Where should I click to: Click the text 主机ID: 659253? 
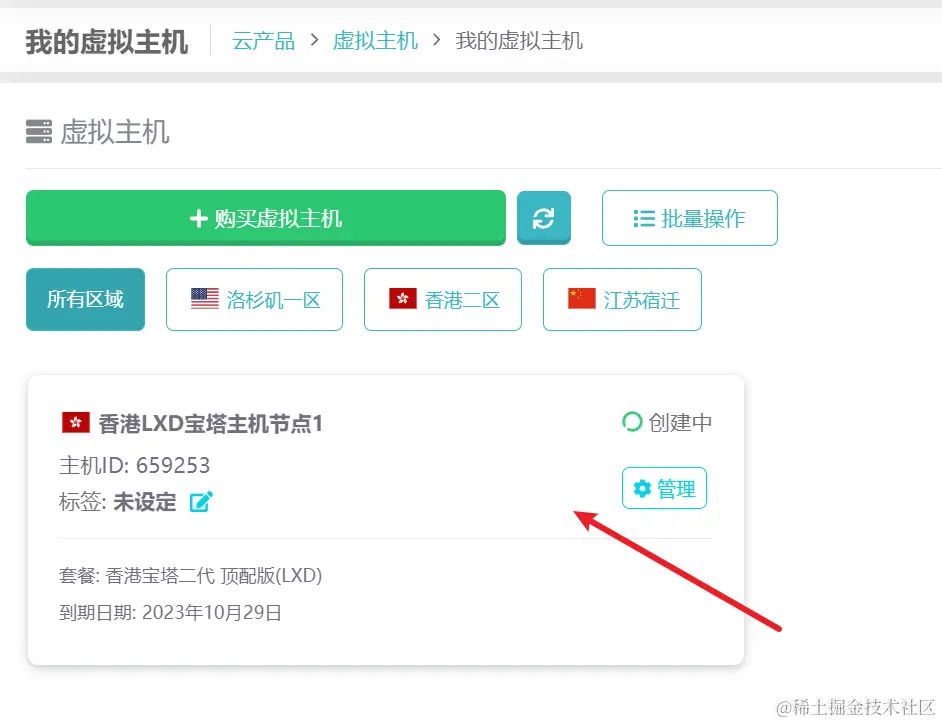pyautogui.click(x=135, y=465)
